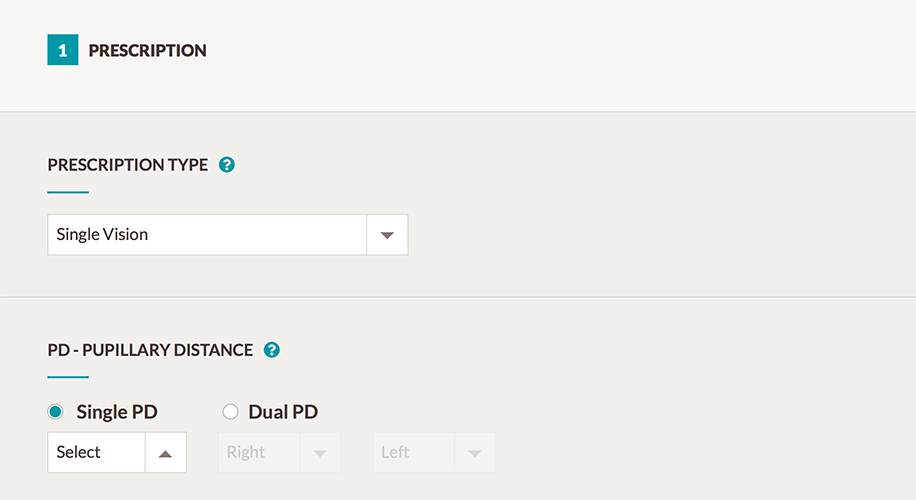
Task: Open the Right PD dropdown
Action: tap(279, 453)
